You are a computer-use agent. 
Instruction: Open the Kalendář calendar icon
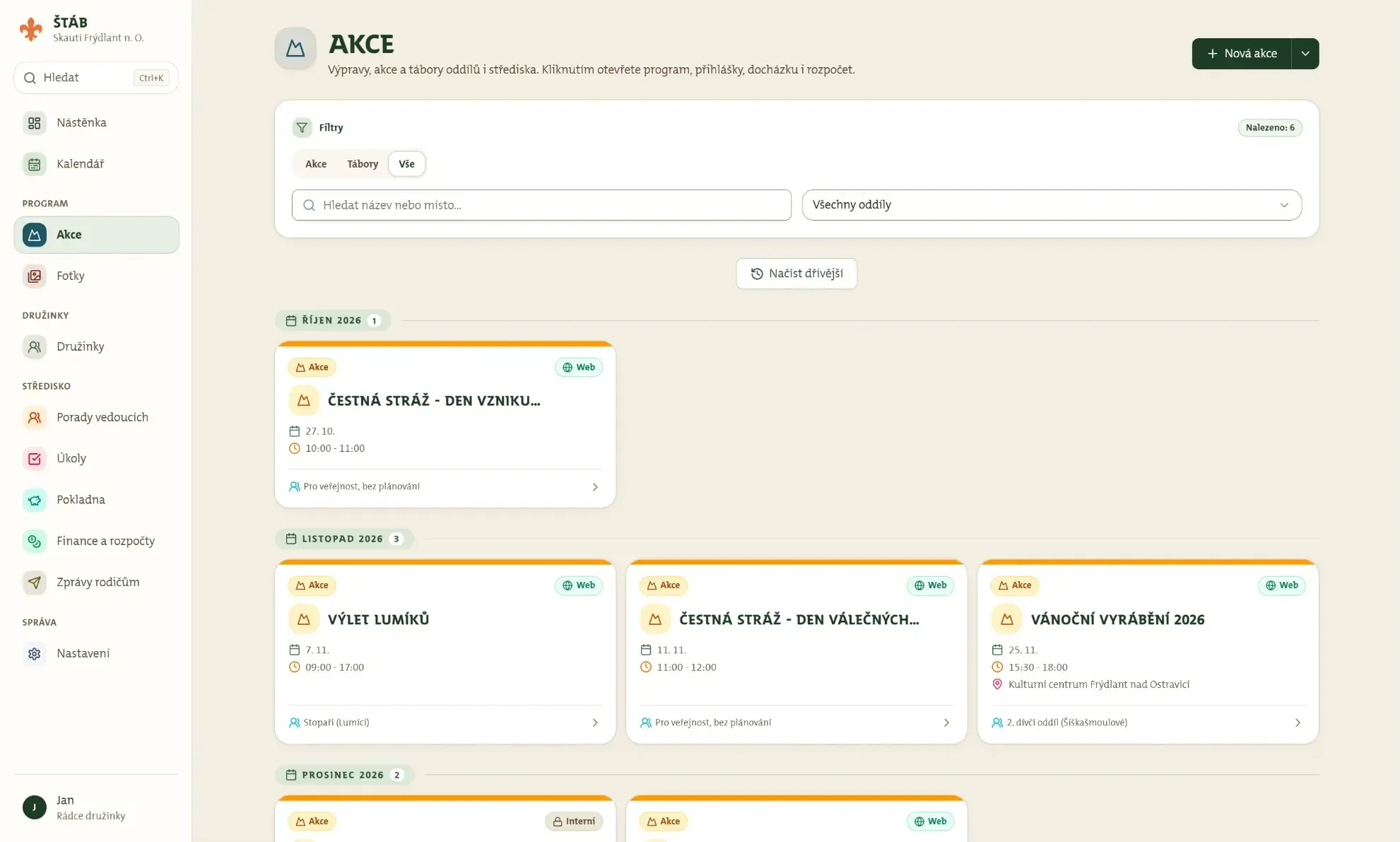click(34, 164)
